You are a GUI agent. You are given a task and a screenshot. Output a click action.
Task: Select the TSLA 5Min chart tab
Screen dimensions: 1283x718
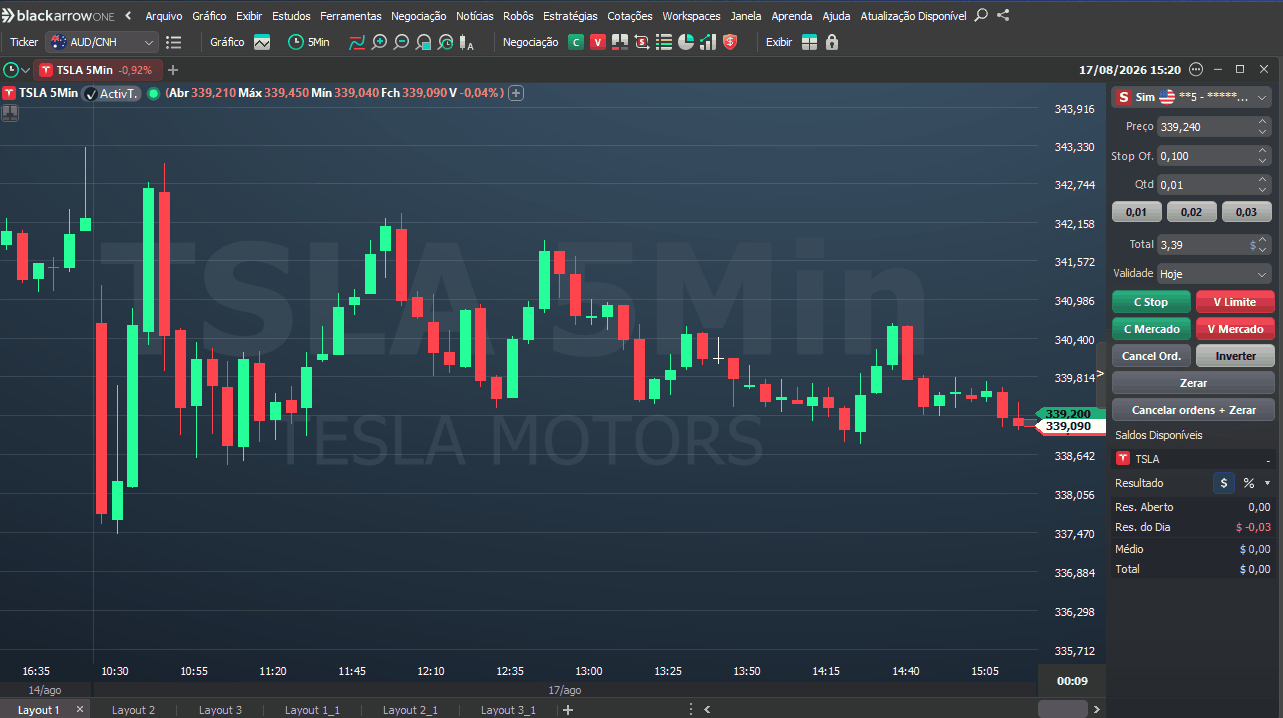[x=96, y=70]
